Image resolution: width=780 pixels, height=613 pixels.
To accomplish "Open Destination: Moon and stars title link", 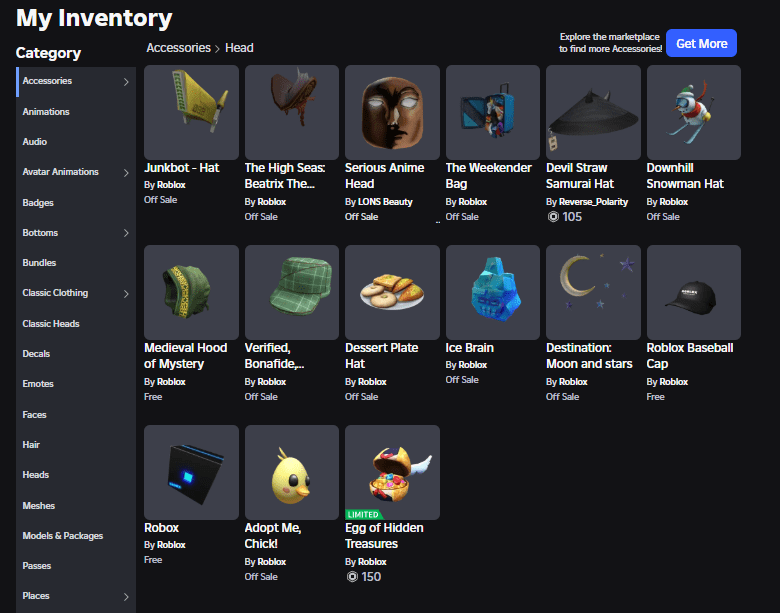I will [x=589, y=356].
